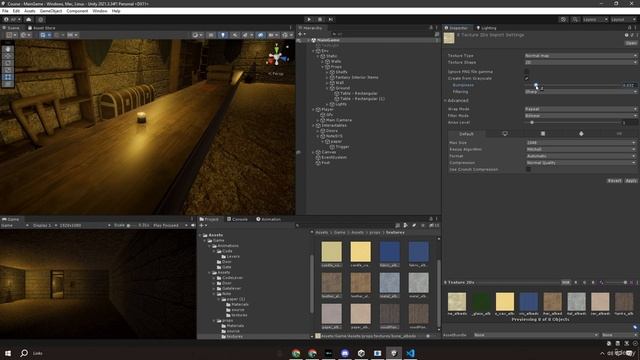
Task: Switch to the Animation tab
Action: click(x=269, y=219)
